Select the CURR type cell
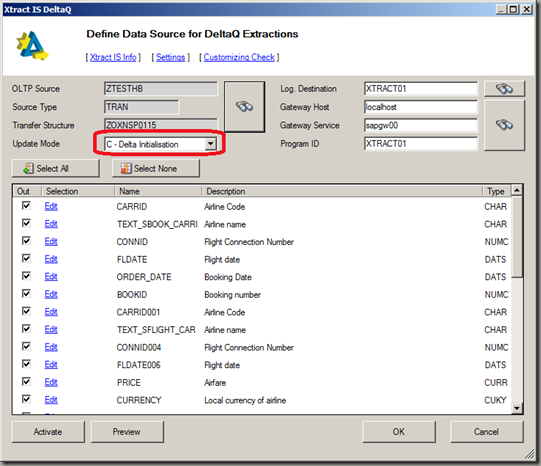The image size is (541, 466). [x=496, y=383]
